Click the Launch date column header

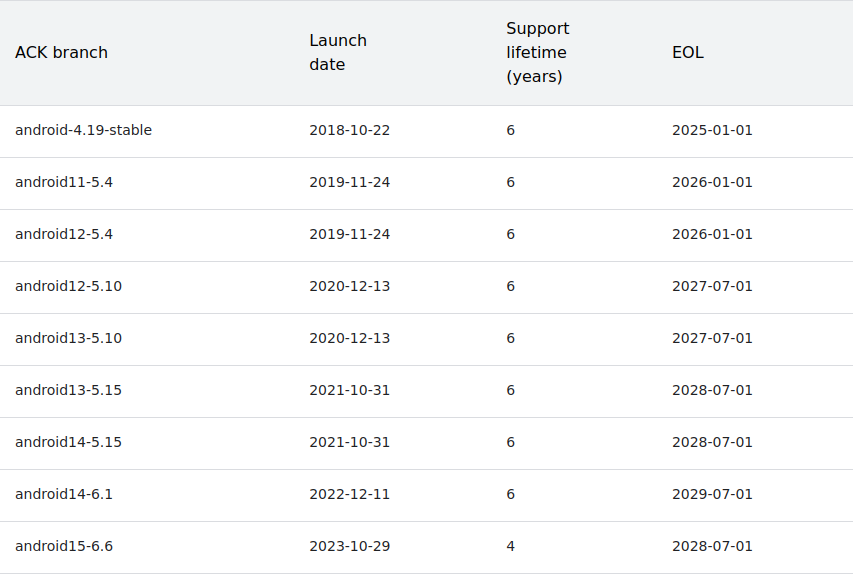point(338,52)
